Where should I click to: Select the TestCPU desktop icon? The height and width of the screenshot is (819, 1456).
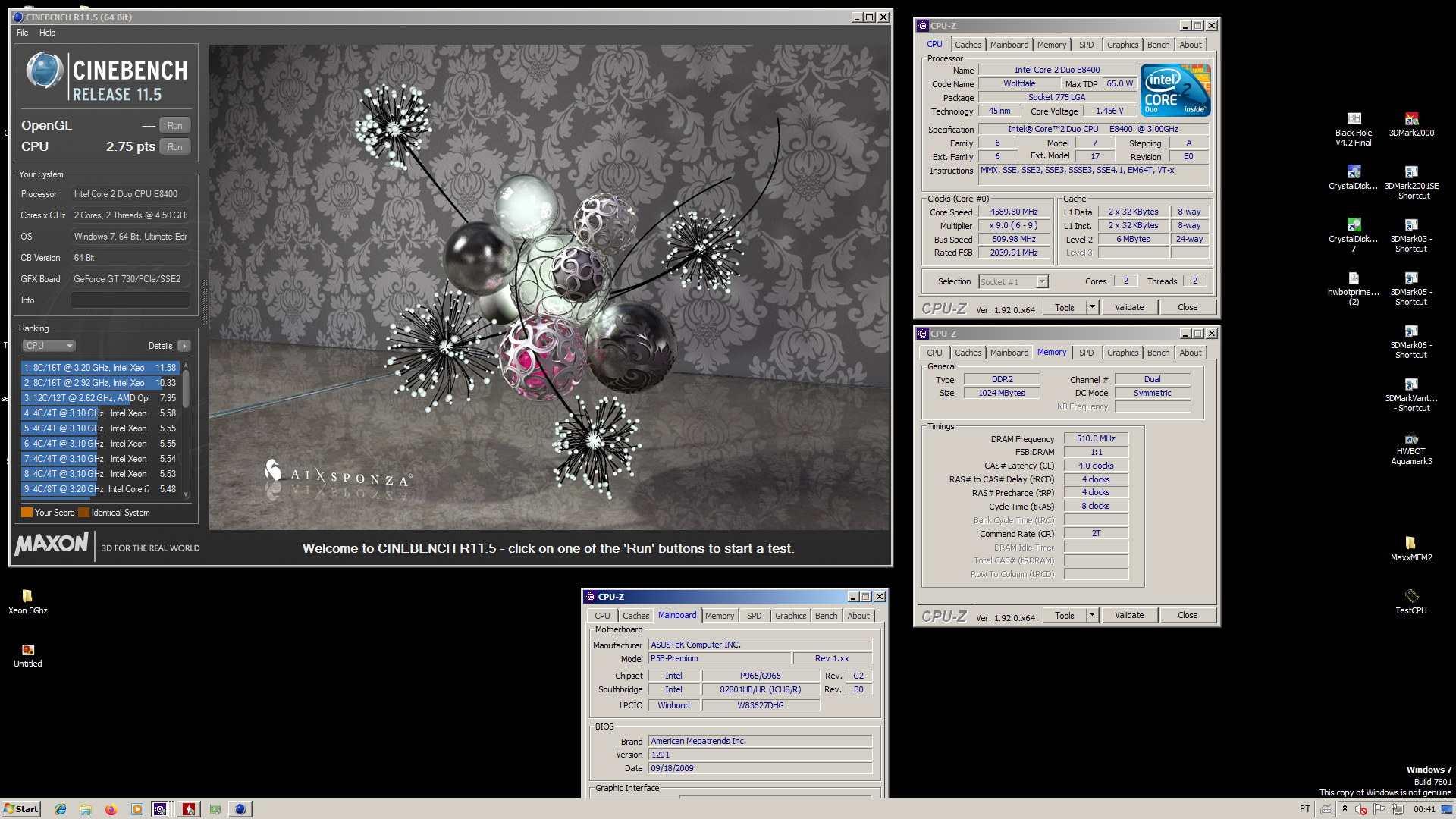(1411, 603)
